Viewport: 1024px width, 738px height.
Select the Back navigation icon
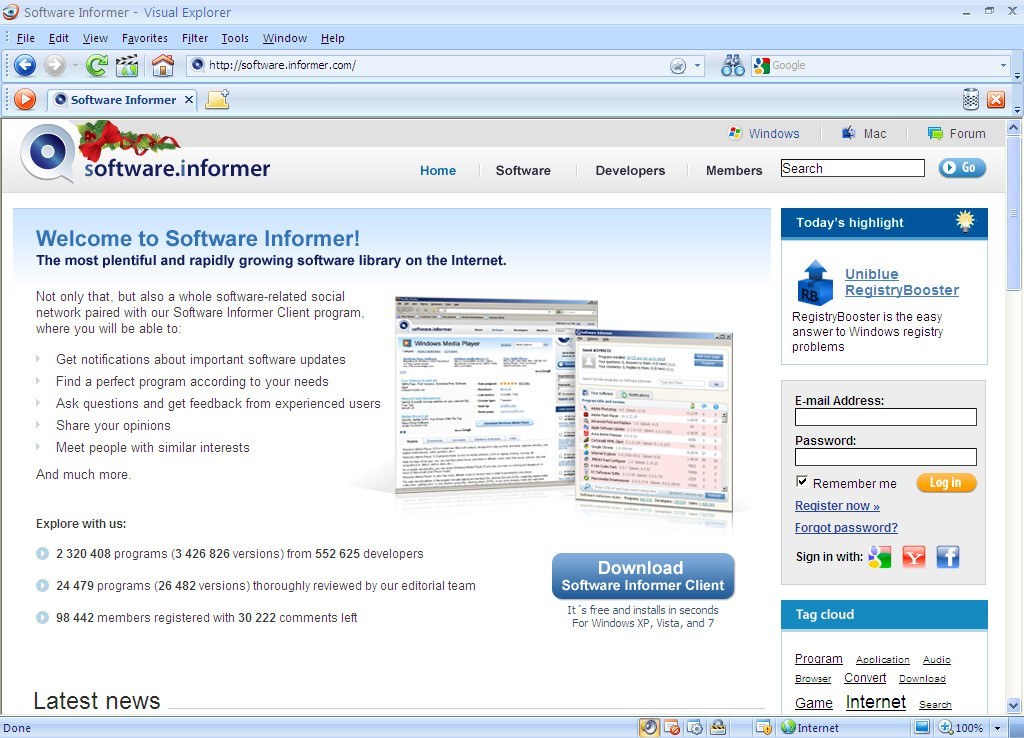(24, 65)
